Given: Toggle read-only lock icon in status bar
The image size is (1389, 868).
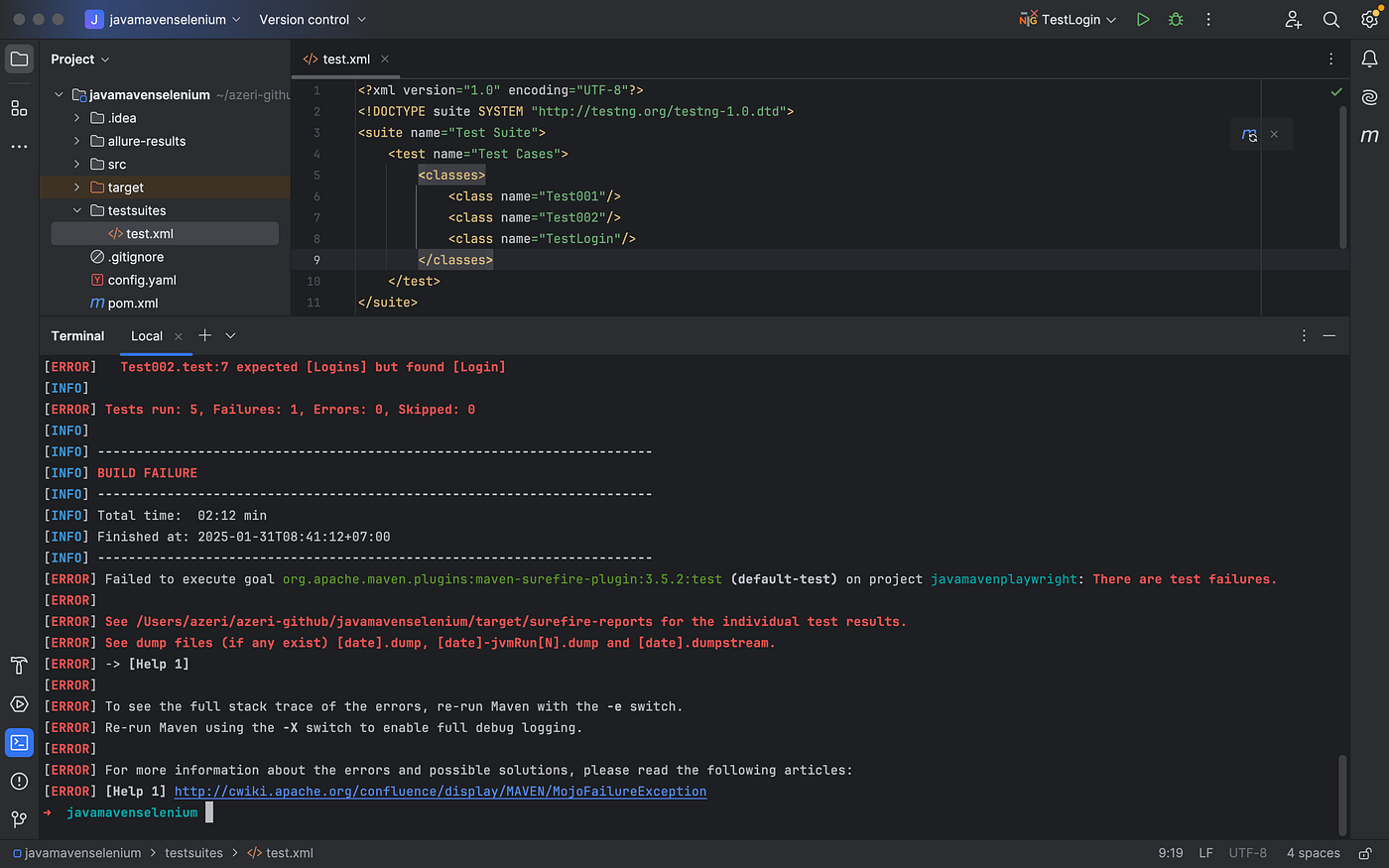Looking at the screenshot, I should point(1365,853).
